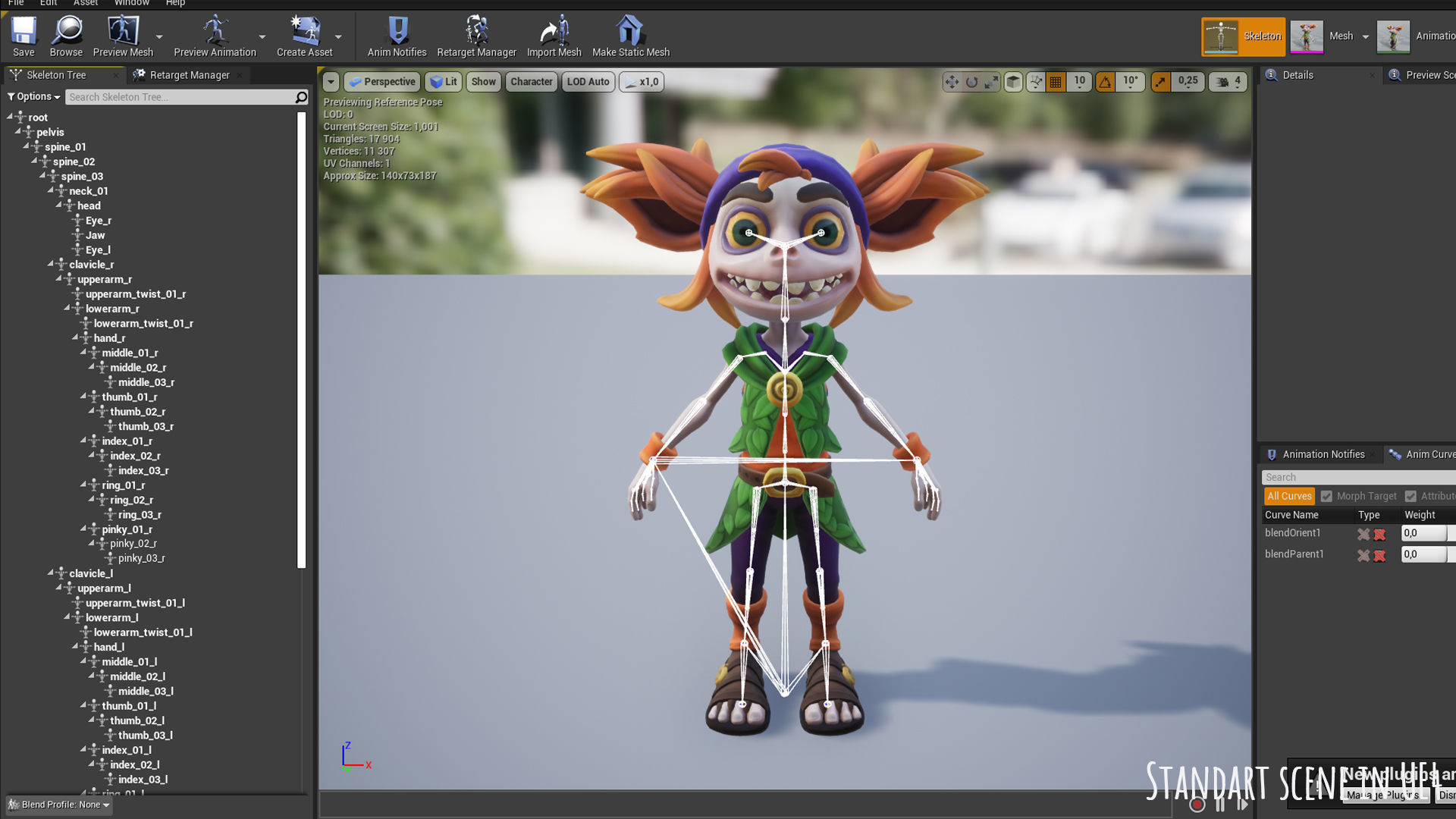Switch to Mesh editor mode thumbnail
This screenshot has width=1456, height=819.
tap(1307, 36)
